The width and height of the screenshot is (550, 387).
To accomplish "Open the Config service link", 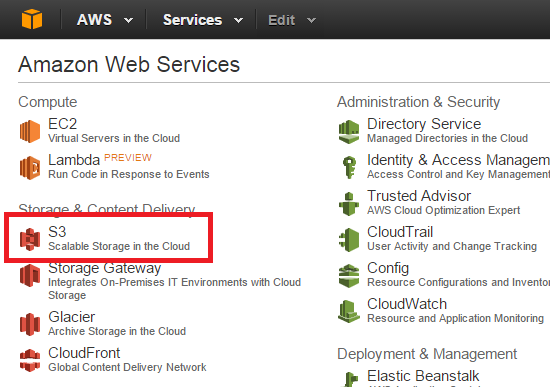I will pos(388,268).
